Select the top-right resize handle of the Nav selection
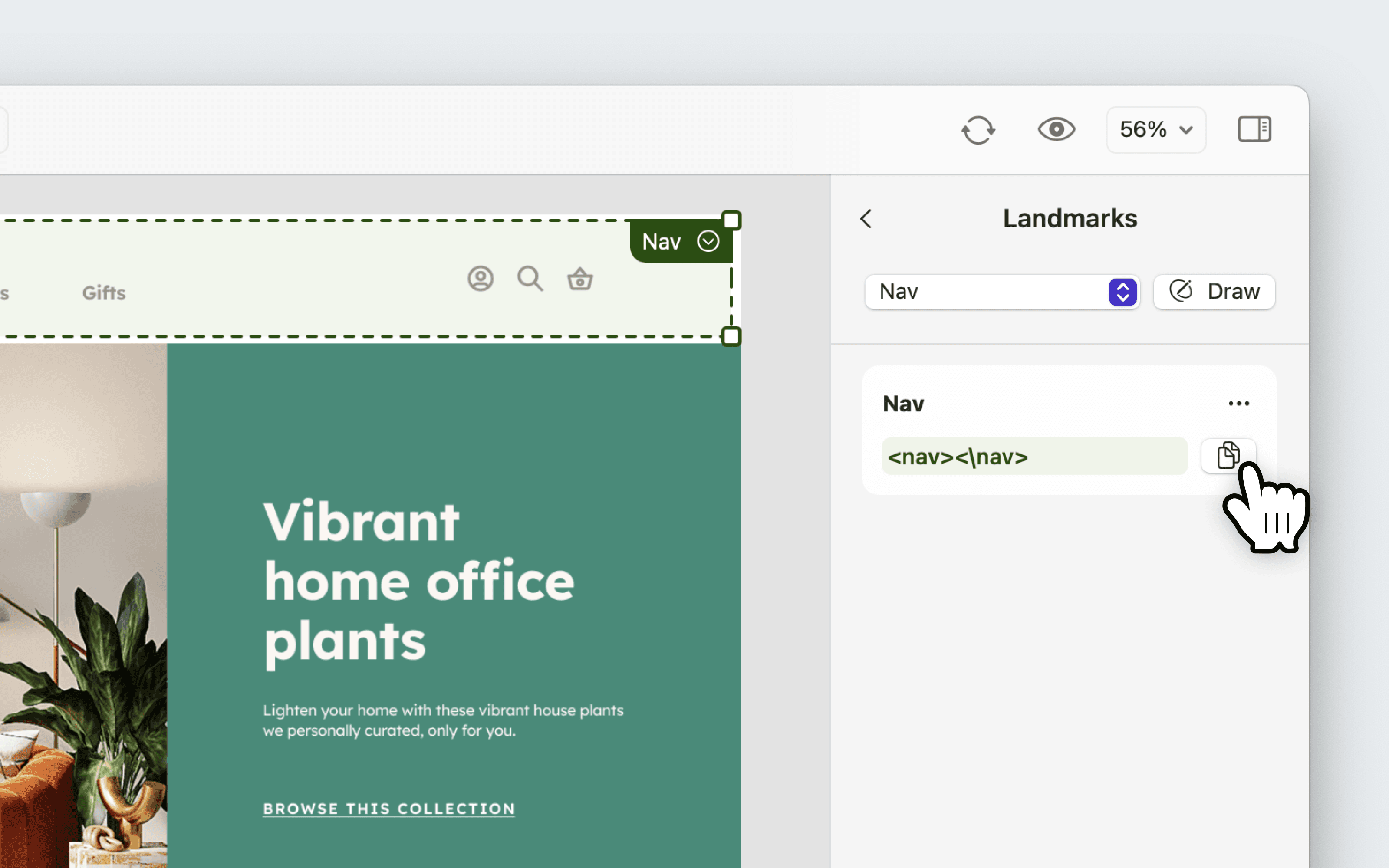The height and width of the screenshot is (868, 1389). [731, 220]
